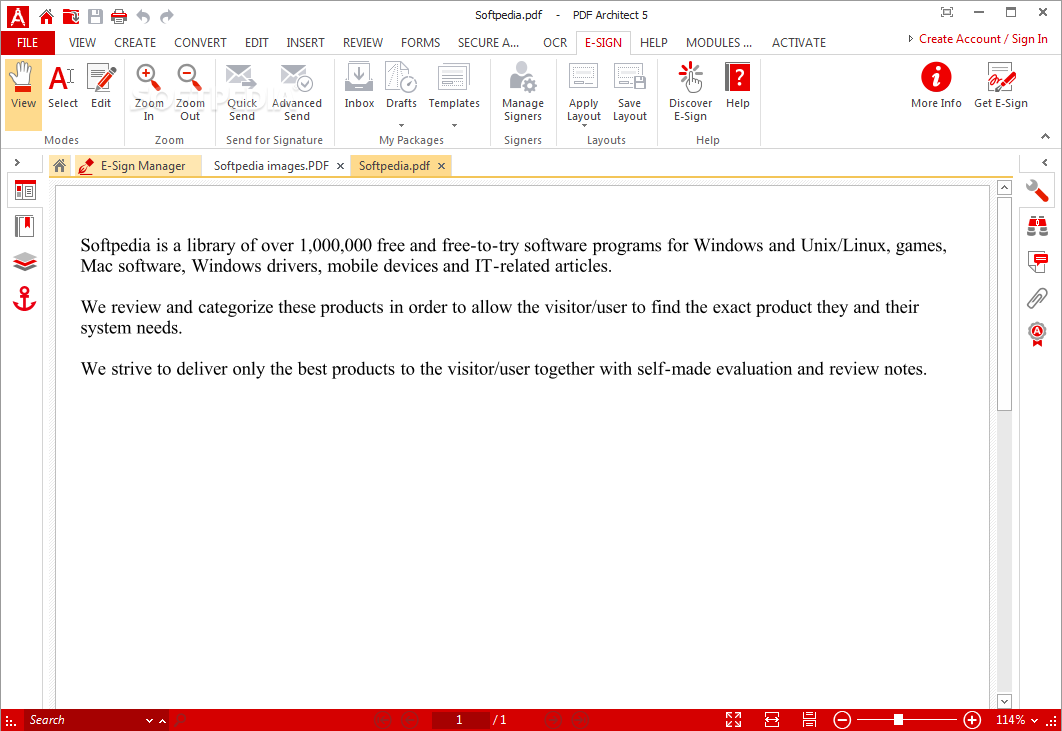Close the Softpedia images.PDF tab
1062x731 pixels.
340,166
